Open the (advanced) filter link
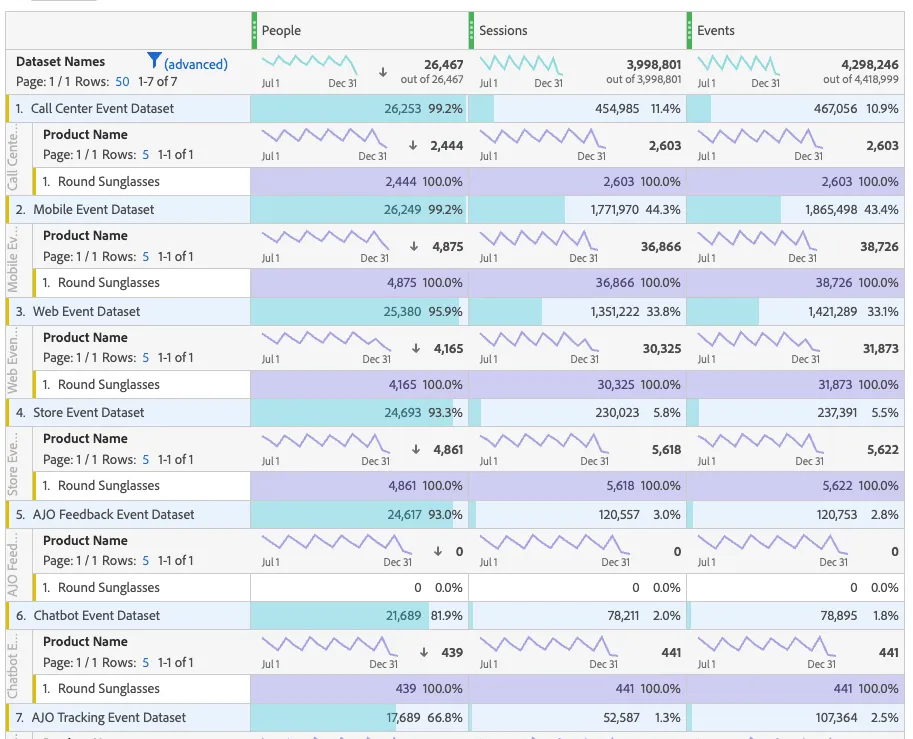 click(196, 64)
